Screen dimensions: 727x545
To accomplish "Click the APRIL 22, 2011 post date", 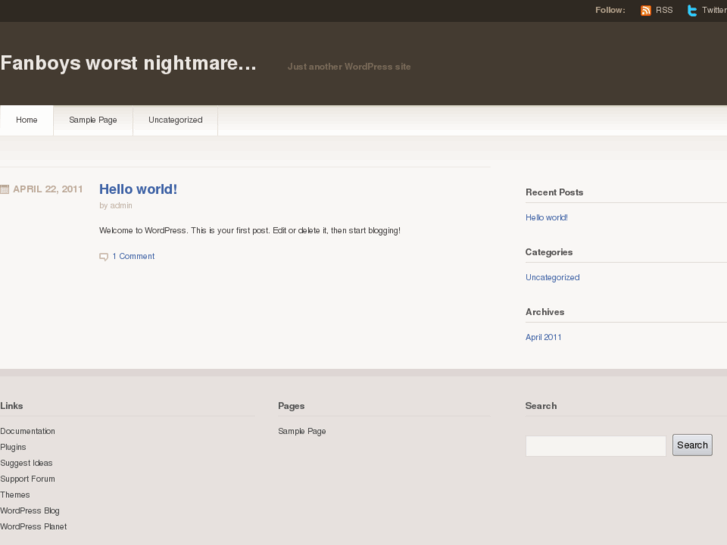I will pos(48,189).
